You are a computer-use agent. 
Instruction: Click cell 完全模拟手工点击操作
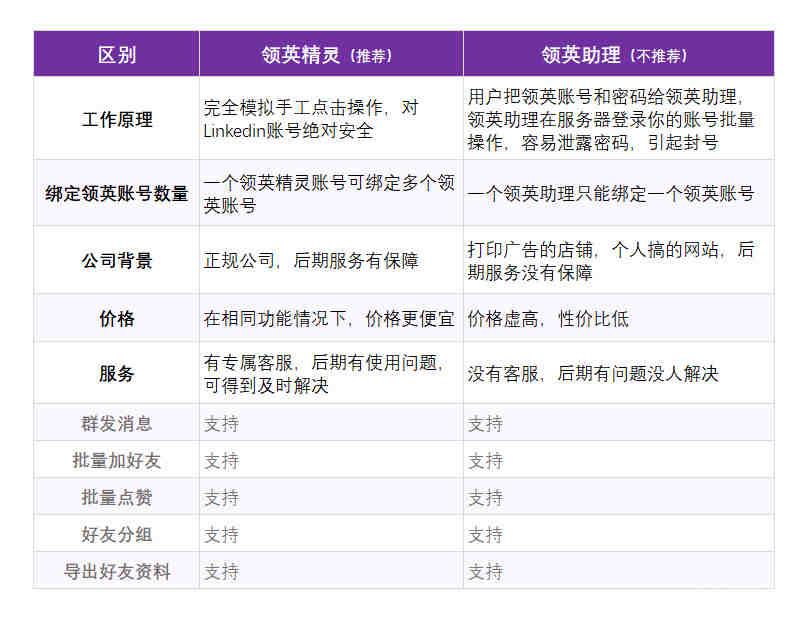click(x=331, y=119)
